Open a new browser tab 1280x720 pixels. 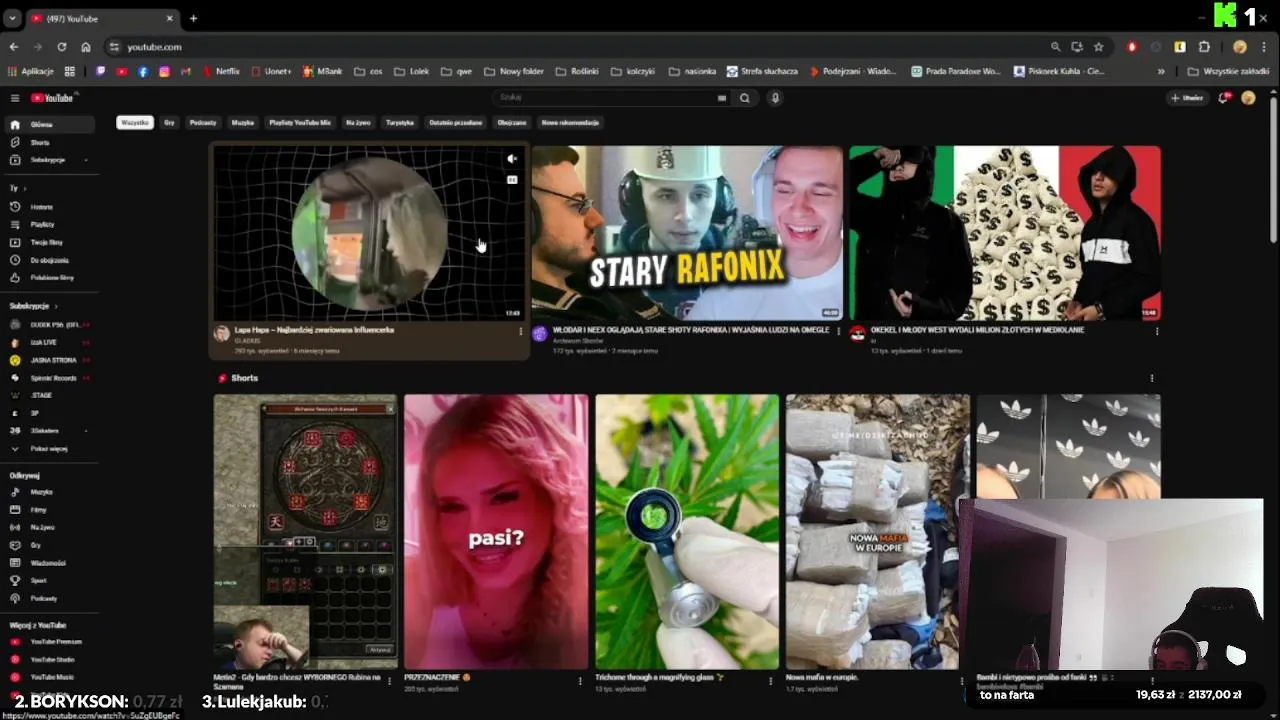point(193,18)
